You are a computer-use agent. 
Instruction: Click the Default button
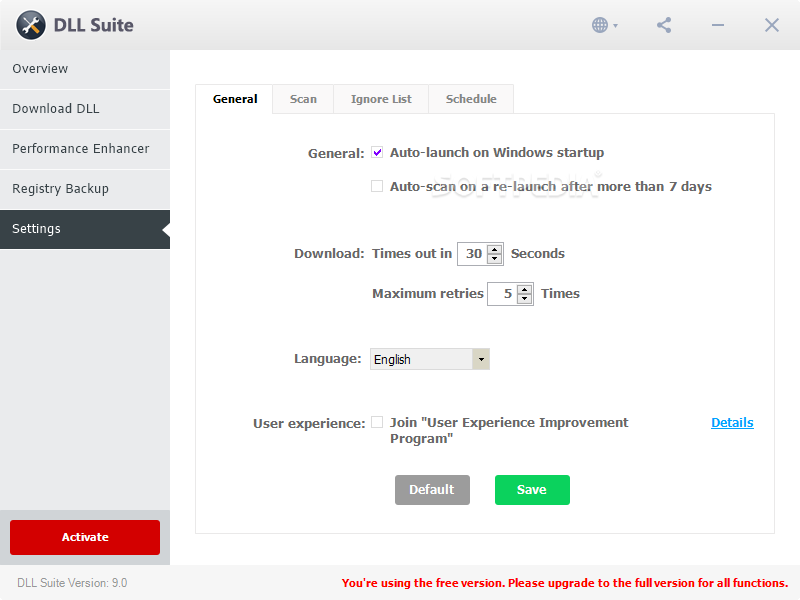pyautogui.click(x=432, y=490)
